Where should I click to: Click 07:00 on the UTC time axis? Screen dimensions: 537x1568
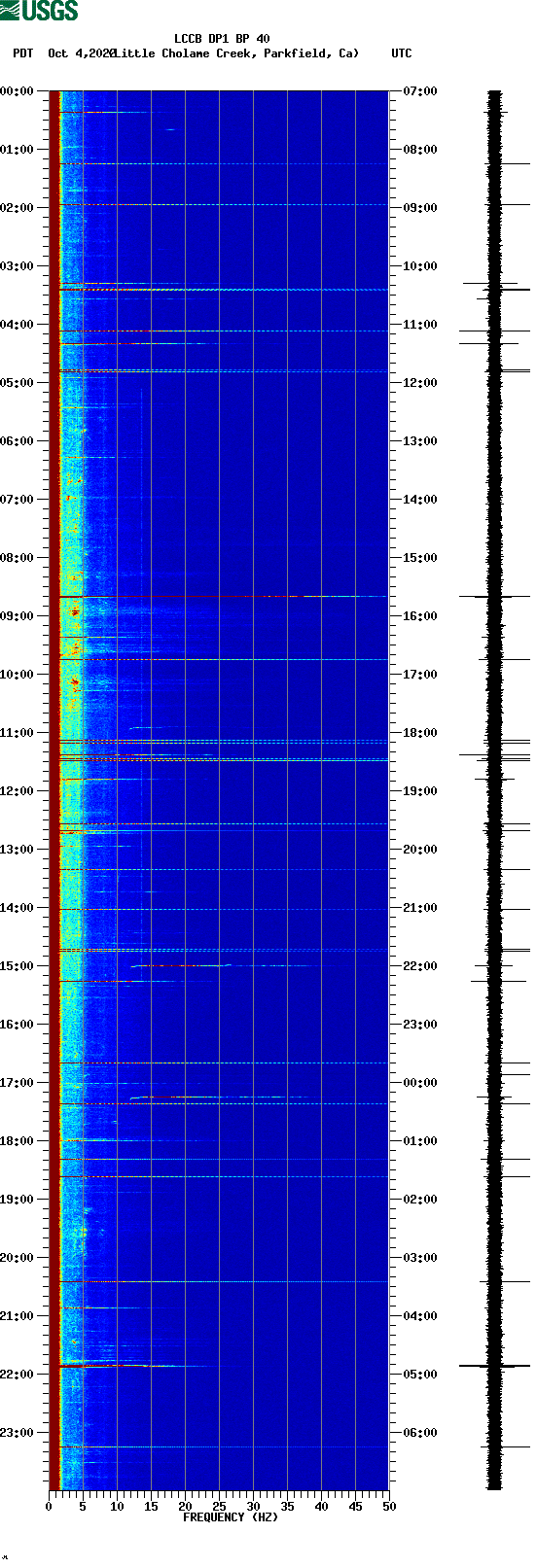420,91
